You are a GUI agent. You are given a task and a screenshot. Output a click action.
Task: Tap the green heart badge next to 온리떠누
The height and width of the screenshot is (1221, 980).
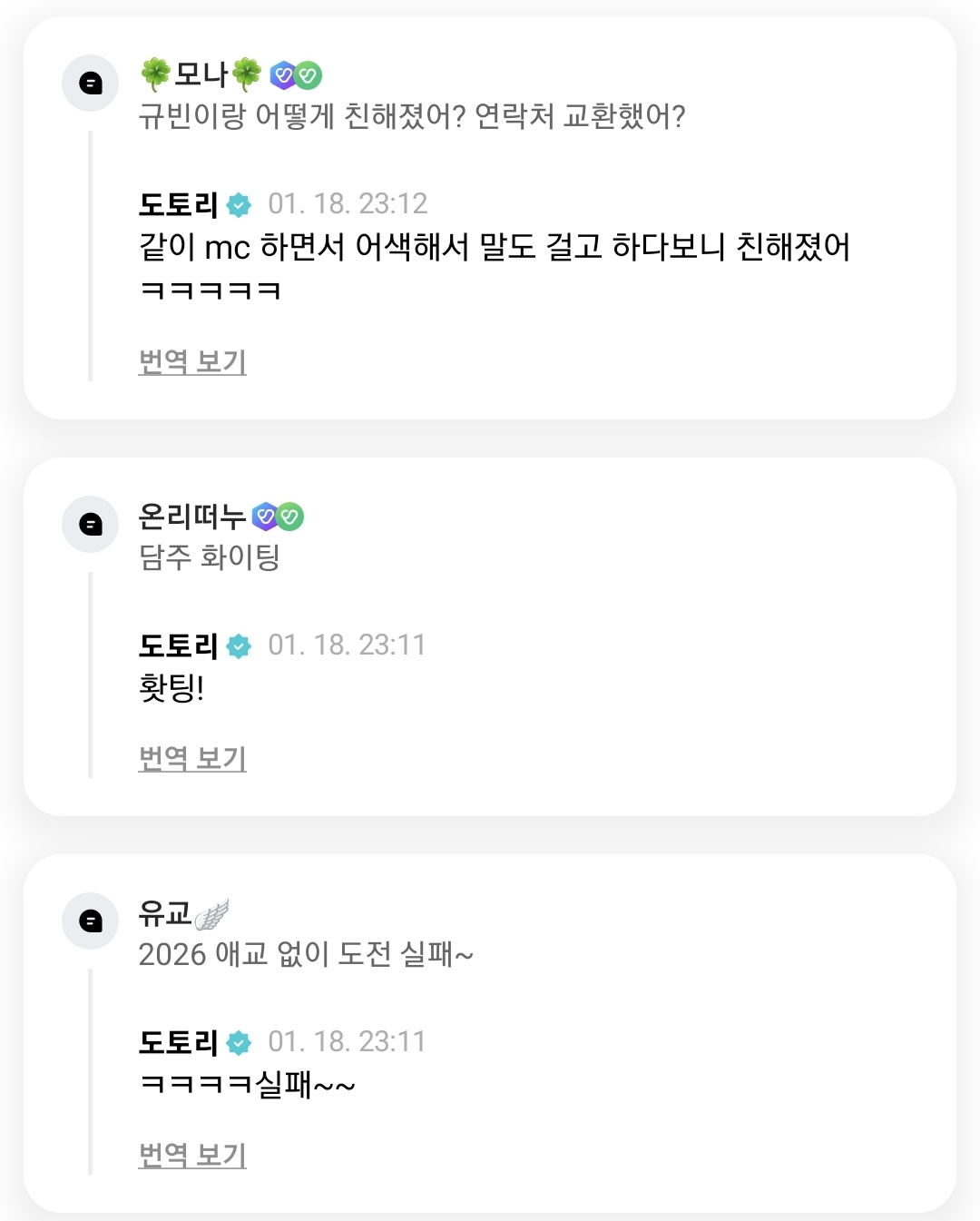[290, 517]
